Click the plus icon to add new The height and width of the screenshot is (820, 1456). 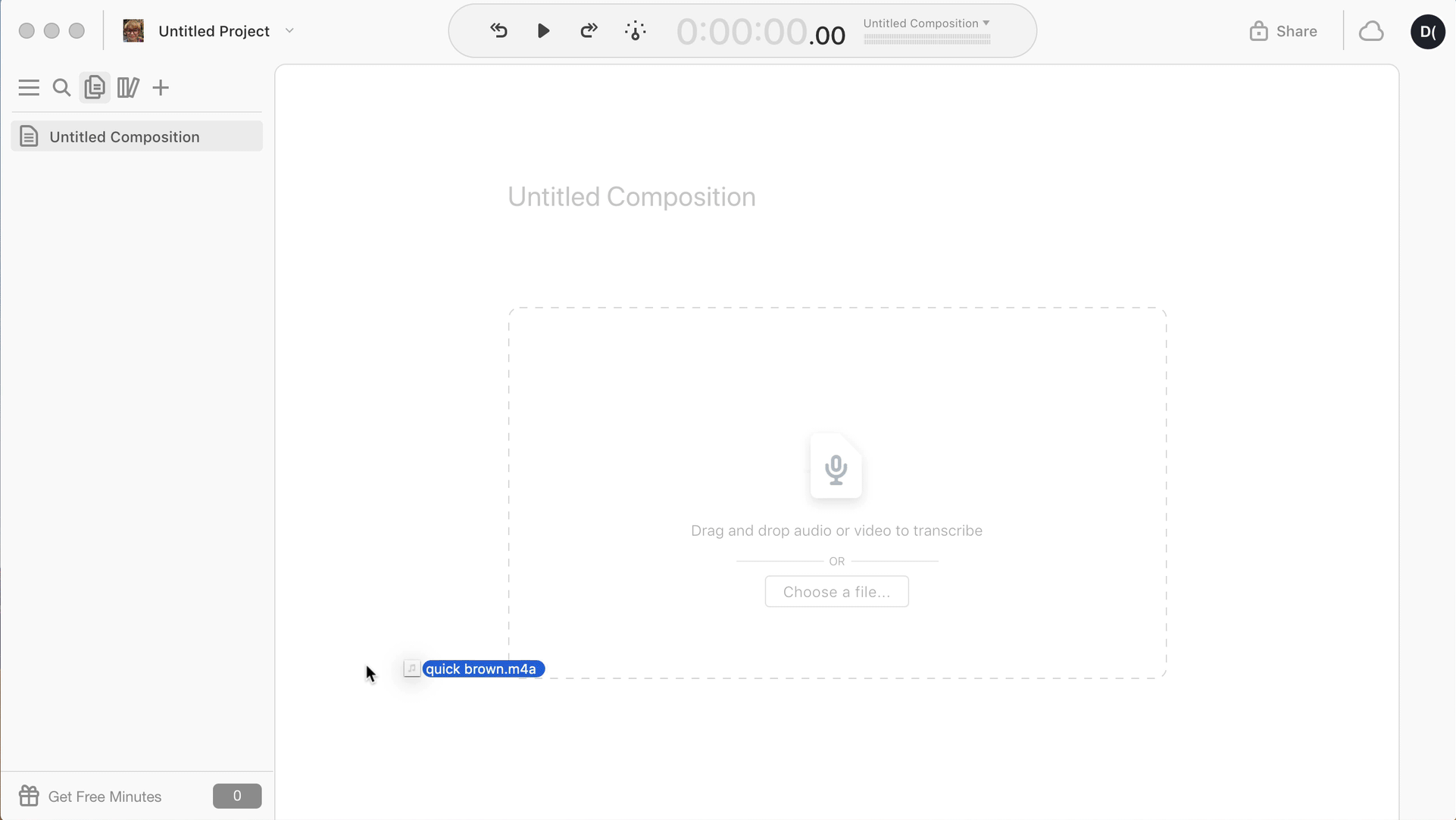[x=161, y=88]
